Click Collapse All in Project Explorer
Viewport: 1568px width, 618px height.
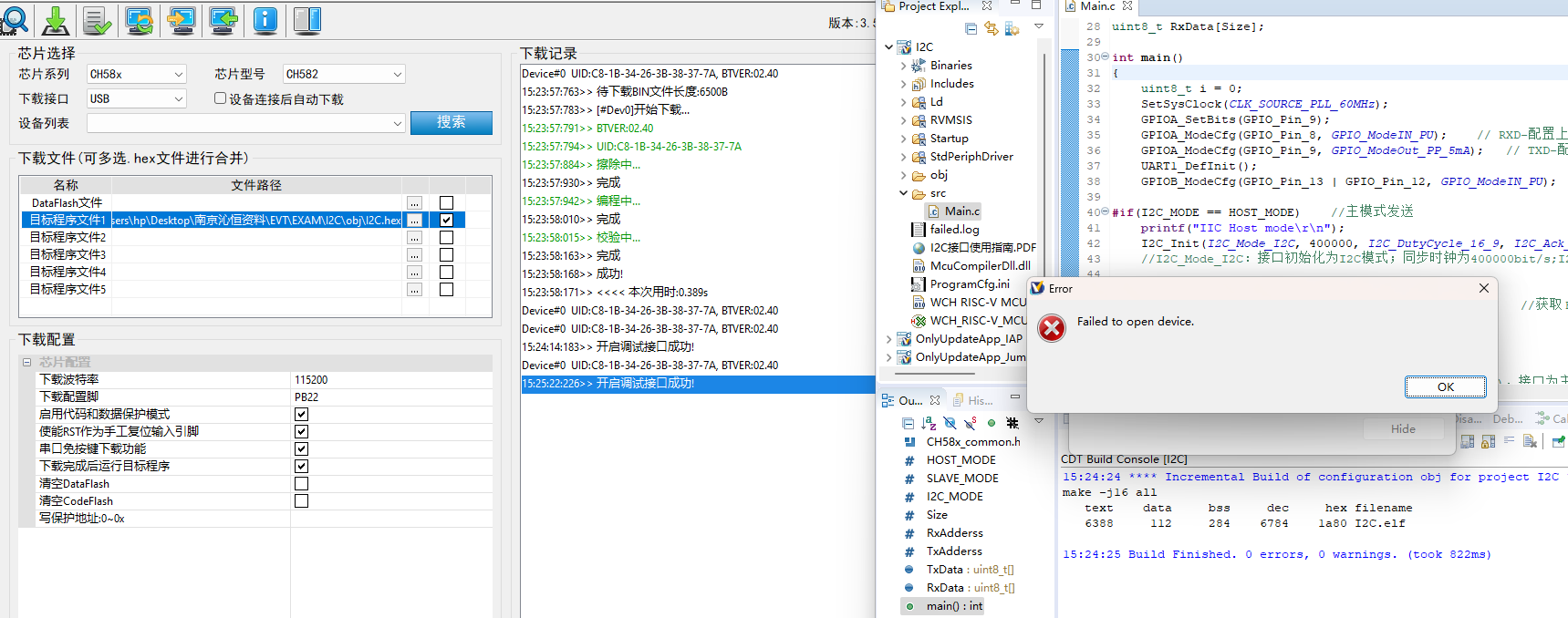[x=971, y=28]
